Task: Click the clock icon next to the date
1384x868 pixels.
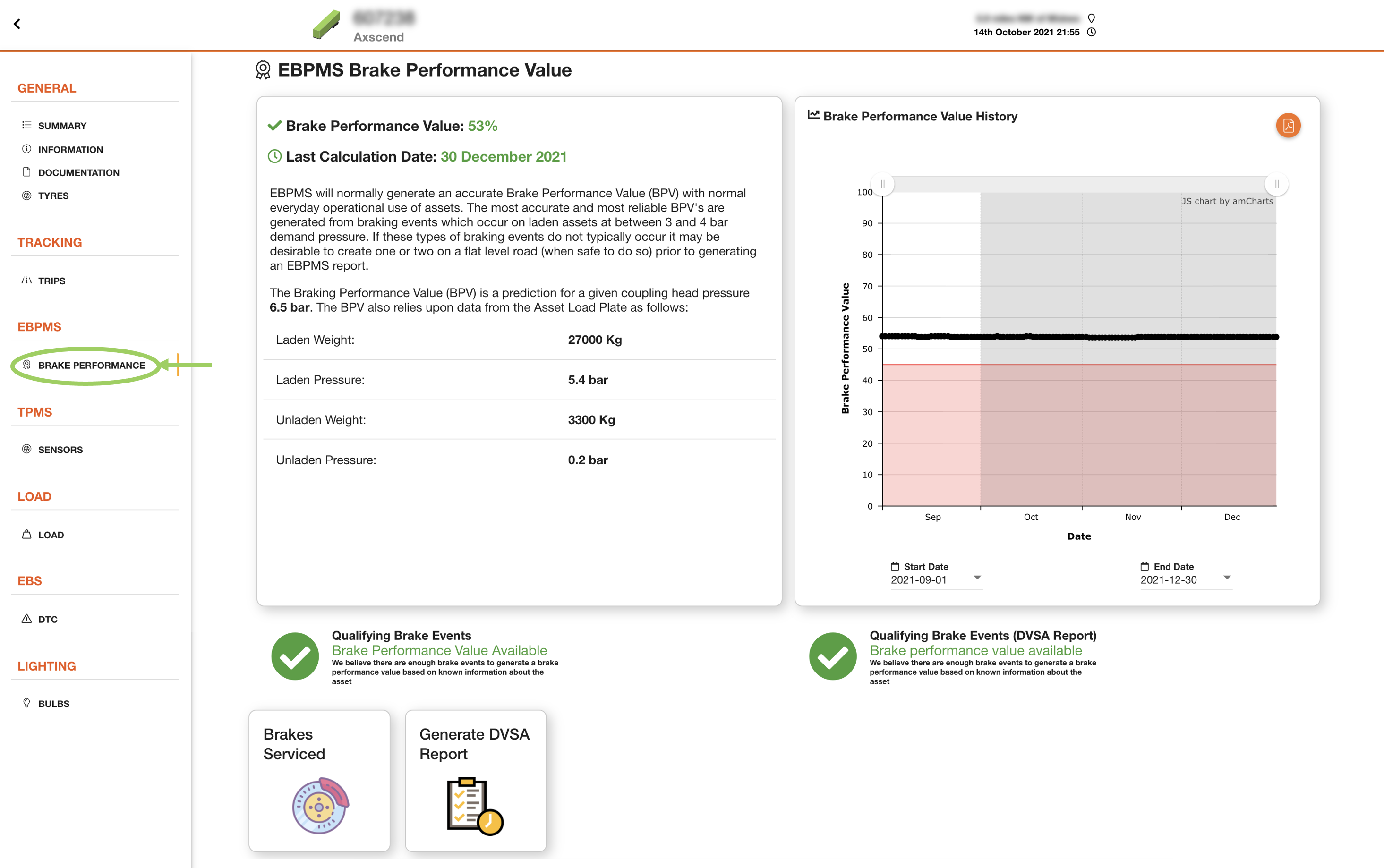Action: [x=1091, y=32]
